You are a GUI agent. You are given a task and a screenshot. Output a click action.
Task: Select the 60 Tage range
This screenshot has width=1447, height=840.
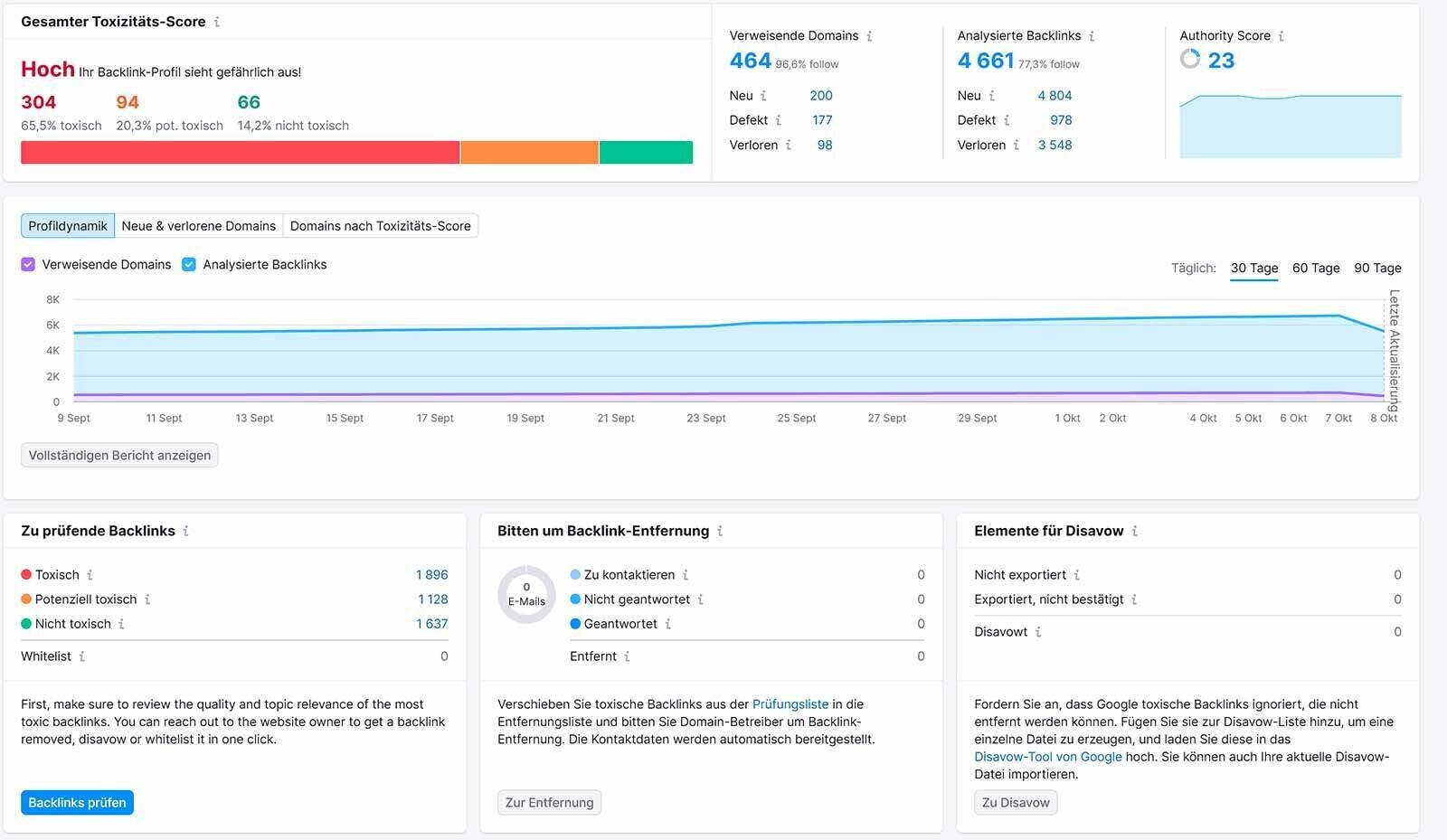point(1316,269)
